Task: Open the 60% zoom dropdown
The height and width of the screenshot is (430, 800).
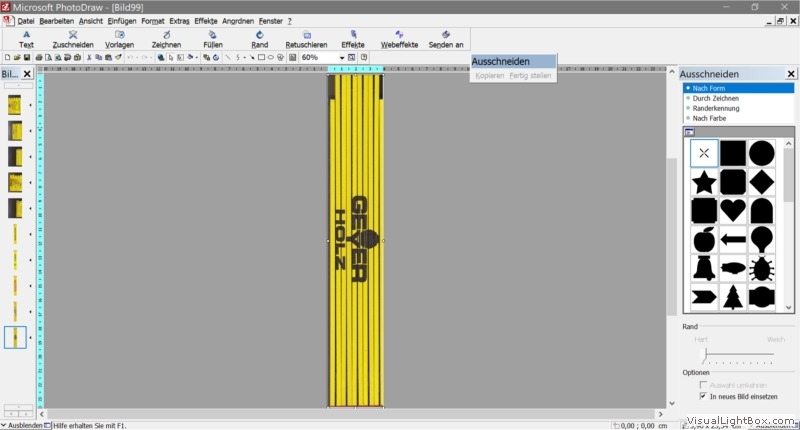Action: (x=342, y=58)
